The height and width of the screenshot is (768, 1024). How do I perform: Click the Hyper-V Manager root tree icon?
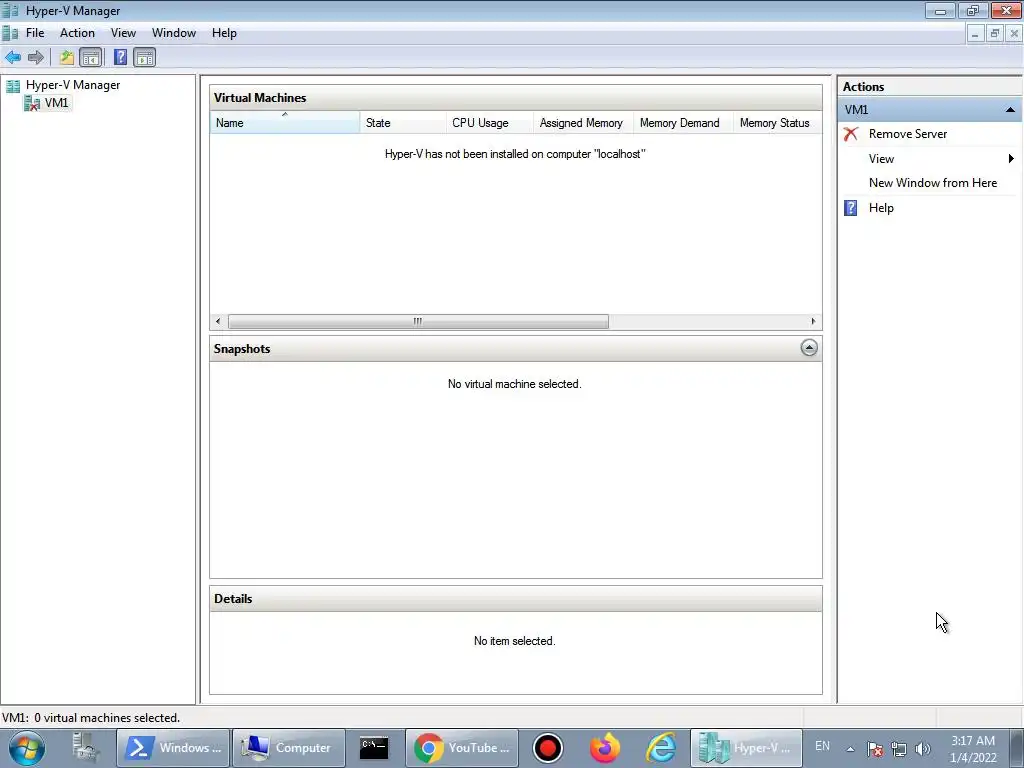(x=13, y=86)
